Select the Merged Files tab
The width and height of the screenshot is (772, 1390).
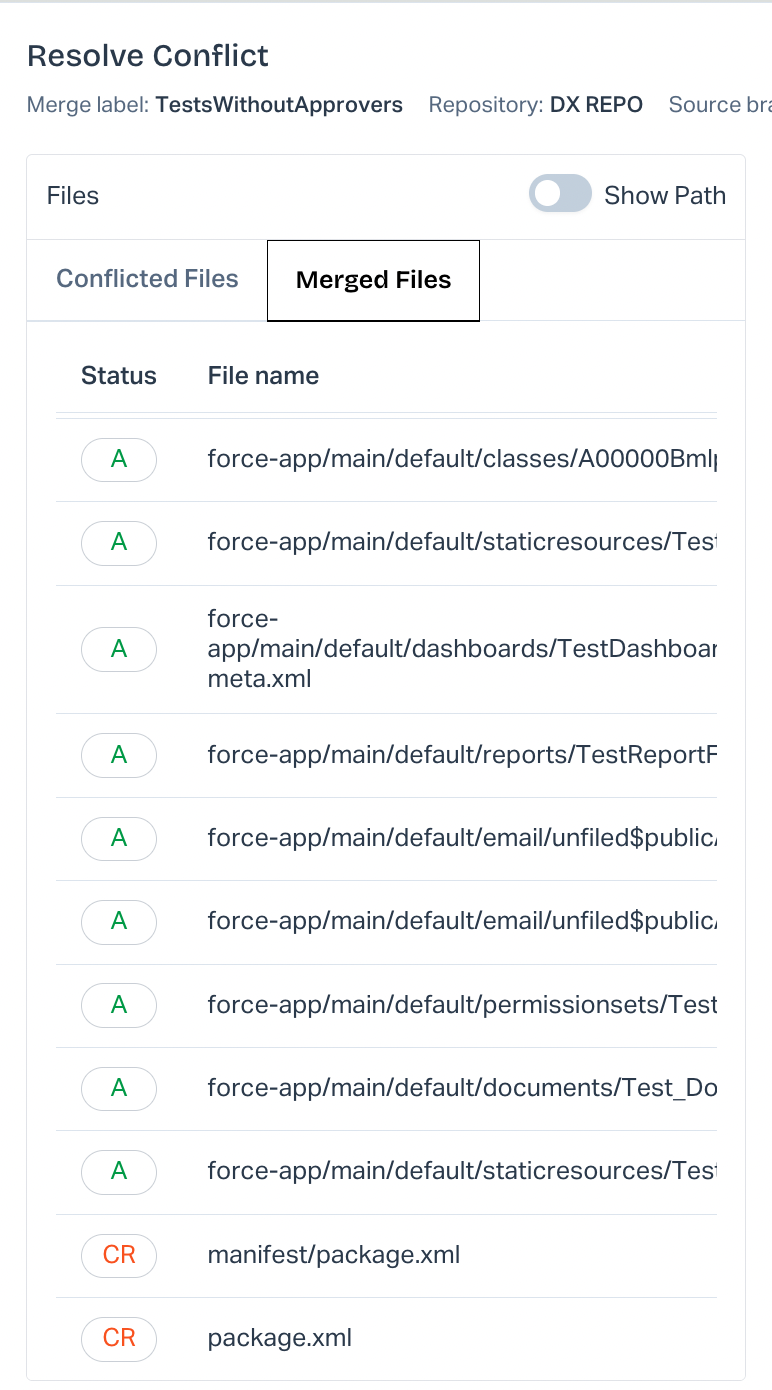pos(373,281)
